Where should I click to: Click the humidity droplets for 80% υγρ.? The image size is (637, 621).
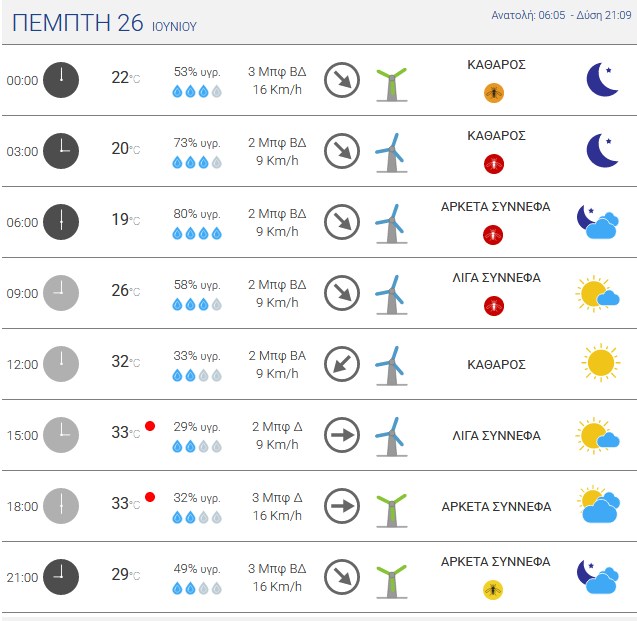197,234
